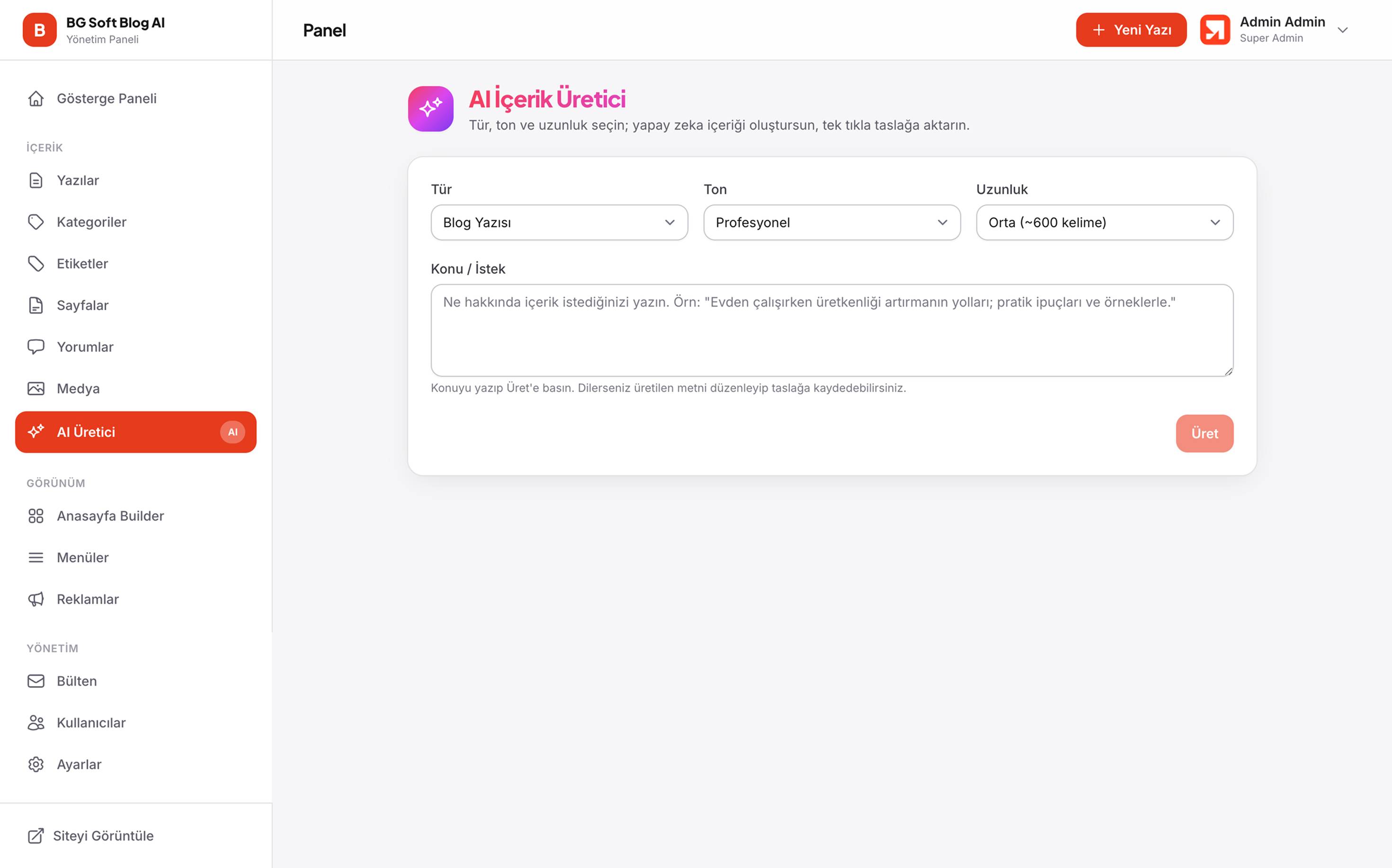Click the Bülten envelope icon
1392x868 pixels.
pos(36,682)
